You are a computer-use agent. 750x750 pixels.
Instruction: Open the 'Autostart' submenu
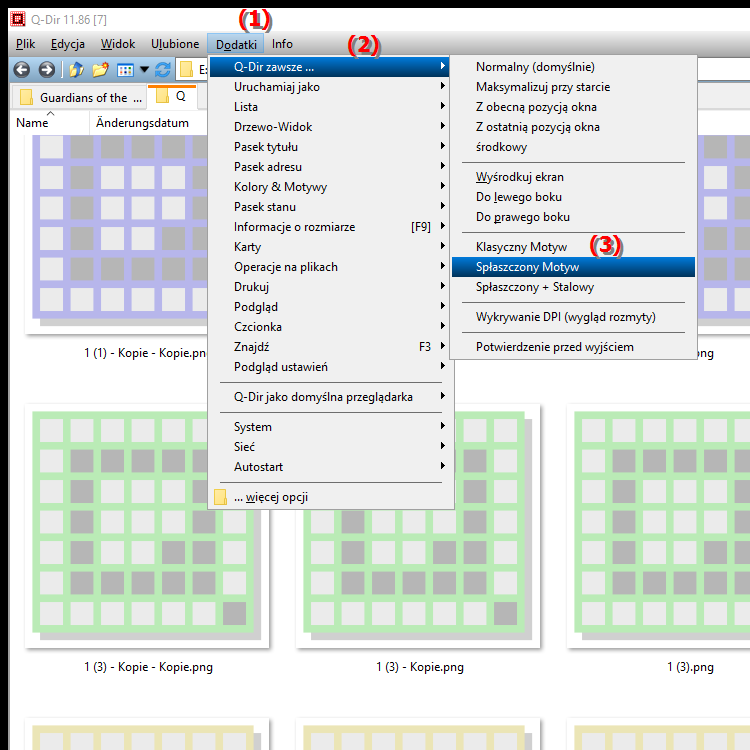[329, 467]
